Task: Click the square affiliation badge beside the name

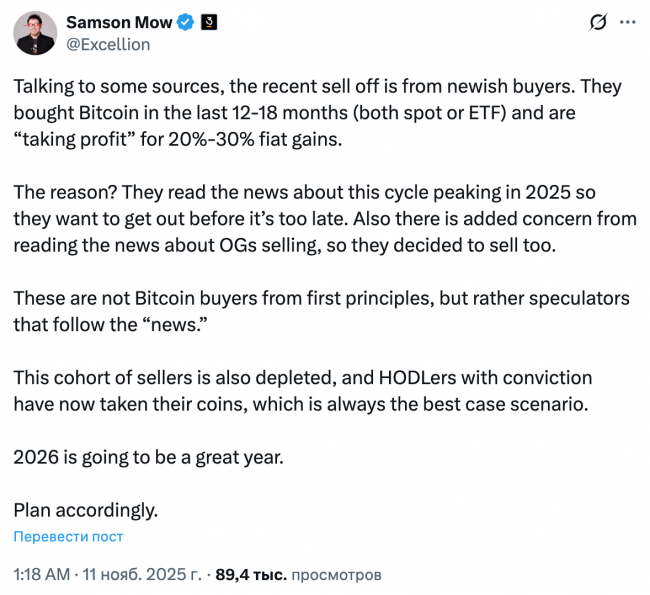Action: coord(210,22)
